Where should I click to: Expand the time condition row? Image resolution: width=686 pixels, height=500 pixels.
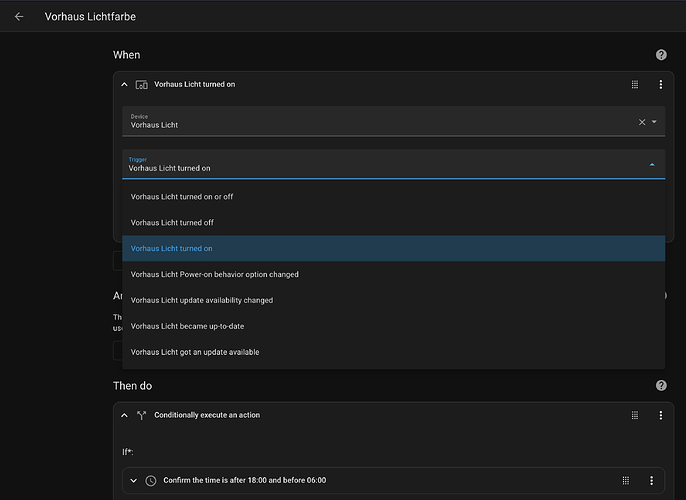[134, 481]
